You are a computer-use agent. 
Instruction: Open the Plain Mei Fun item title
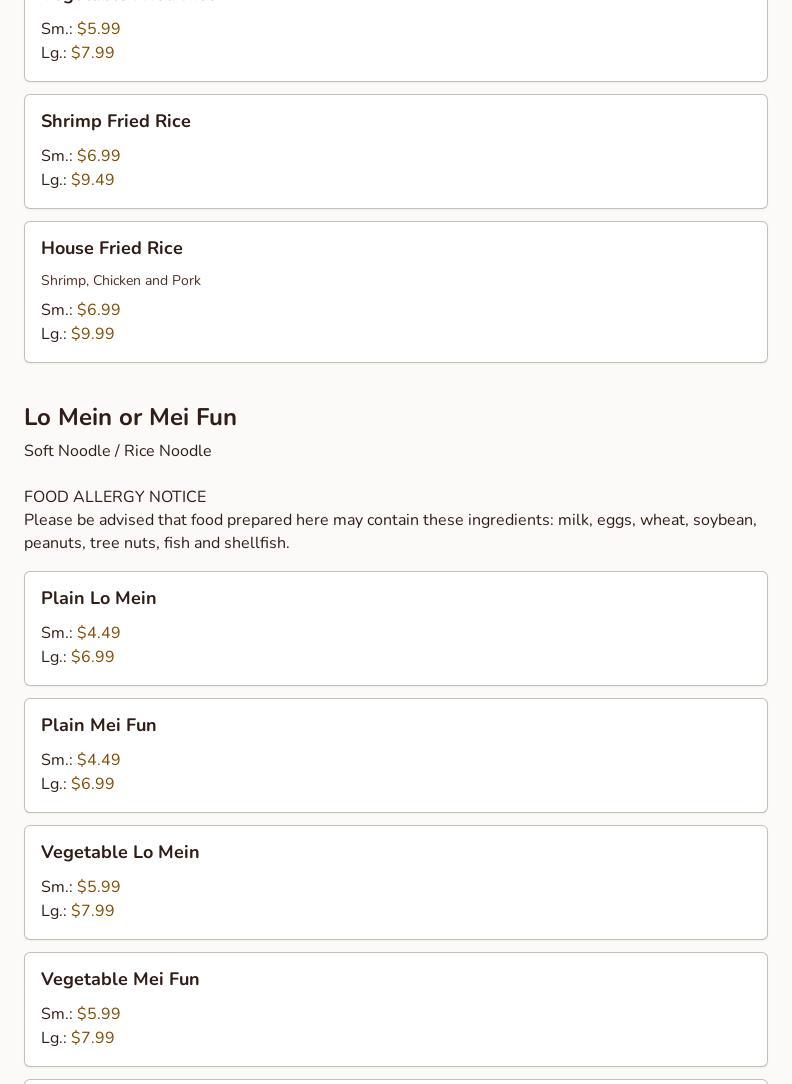pyautogui.click(x=98, y=725)
